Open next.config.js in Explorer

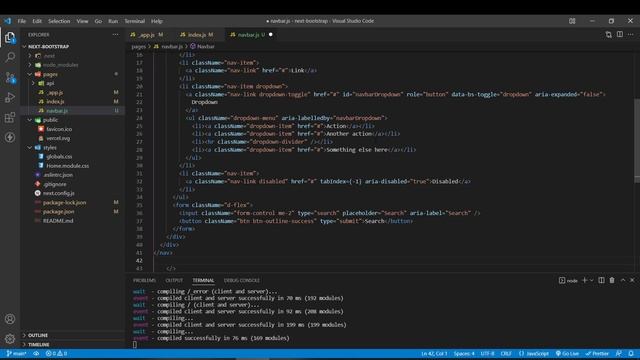59,193
